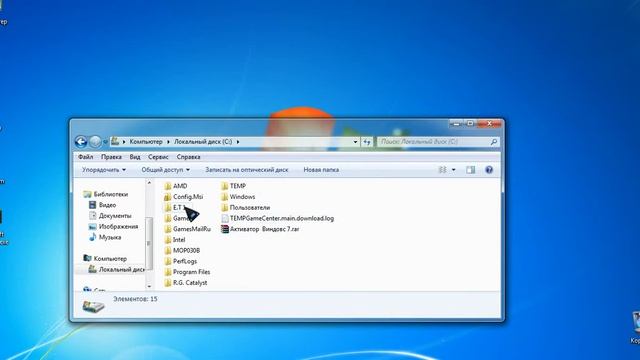Refresh the folder with the refresh button
Image resolution: width=640 pixels, height=360 pixels.
(367, 142)
